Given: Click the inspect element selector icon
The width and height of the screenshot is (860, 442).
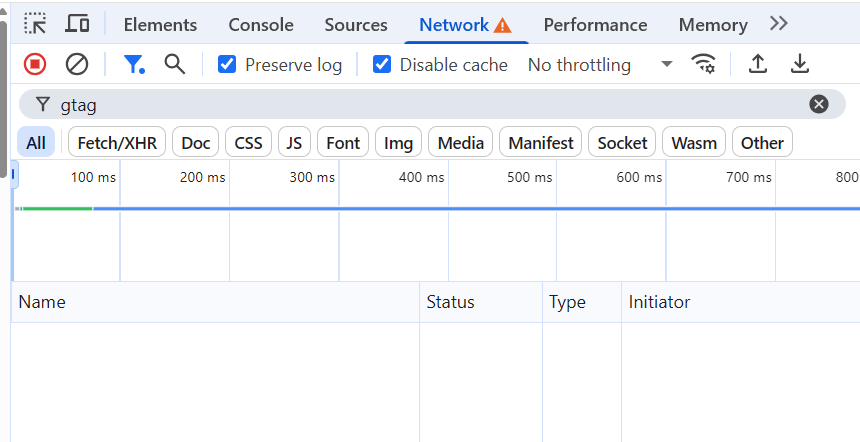Looking at the screenshot, I should tap(35, 24).
